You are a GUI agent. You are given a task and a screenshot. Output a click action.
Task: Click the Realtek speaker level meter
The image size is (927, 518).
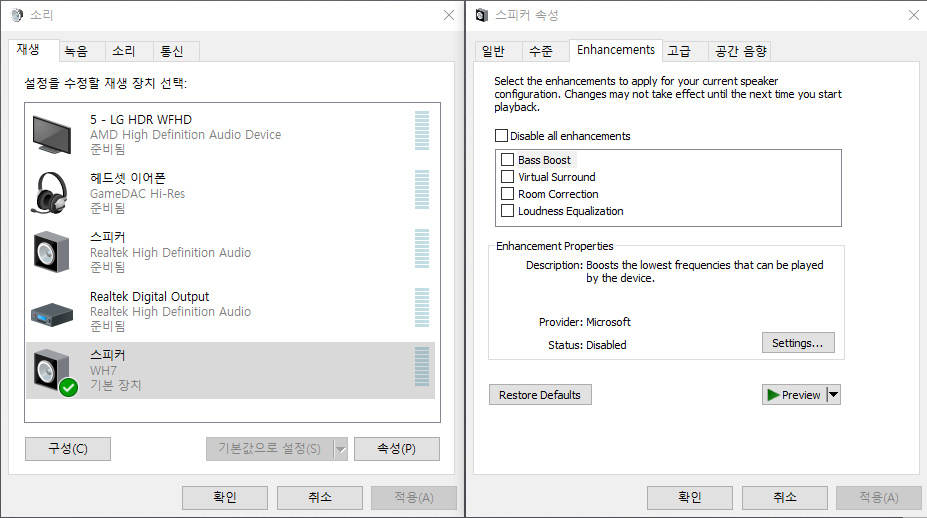coord(422,248)
